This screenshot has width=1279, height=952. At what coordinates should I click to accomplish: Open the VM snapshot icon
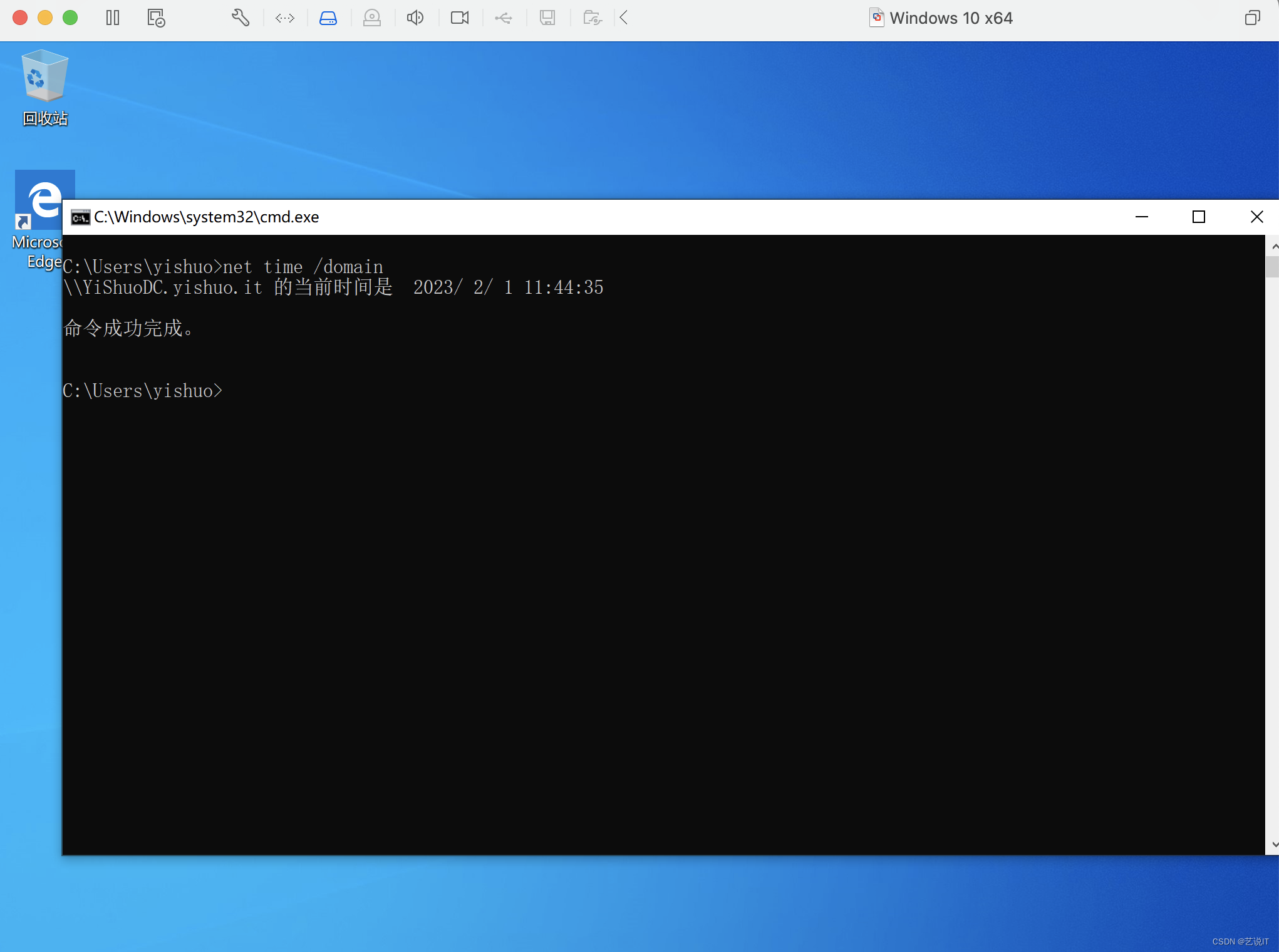[156, 18]
